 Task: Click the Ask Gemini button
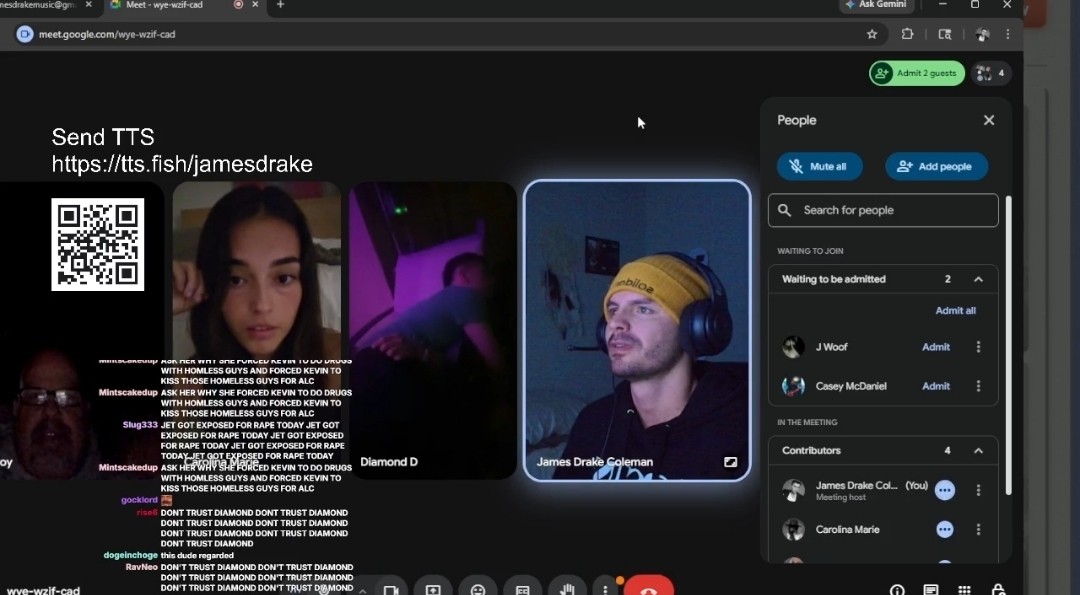click(x=877, y=5)
